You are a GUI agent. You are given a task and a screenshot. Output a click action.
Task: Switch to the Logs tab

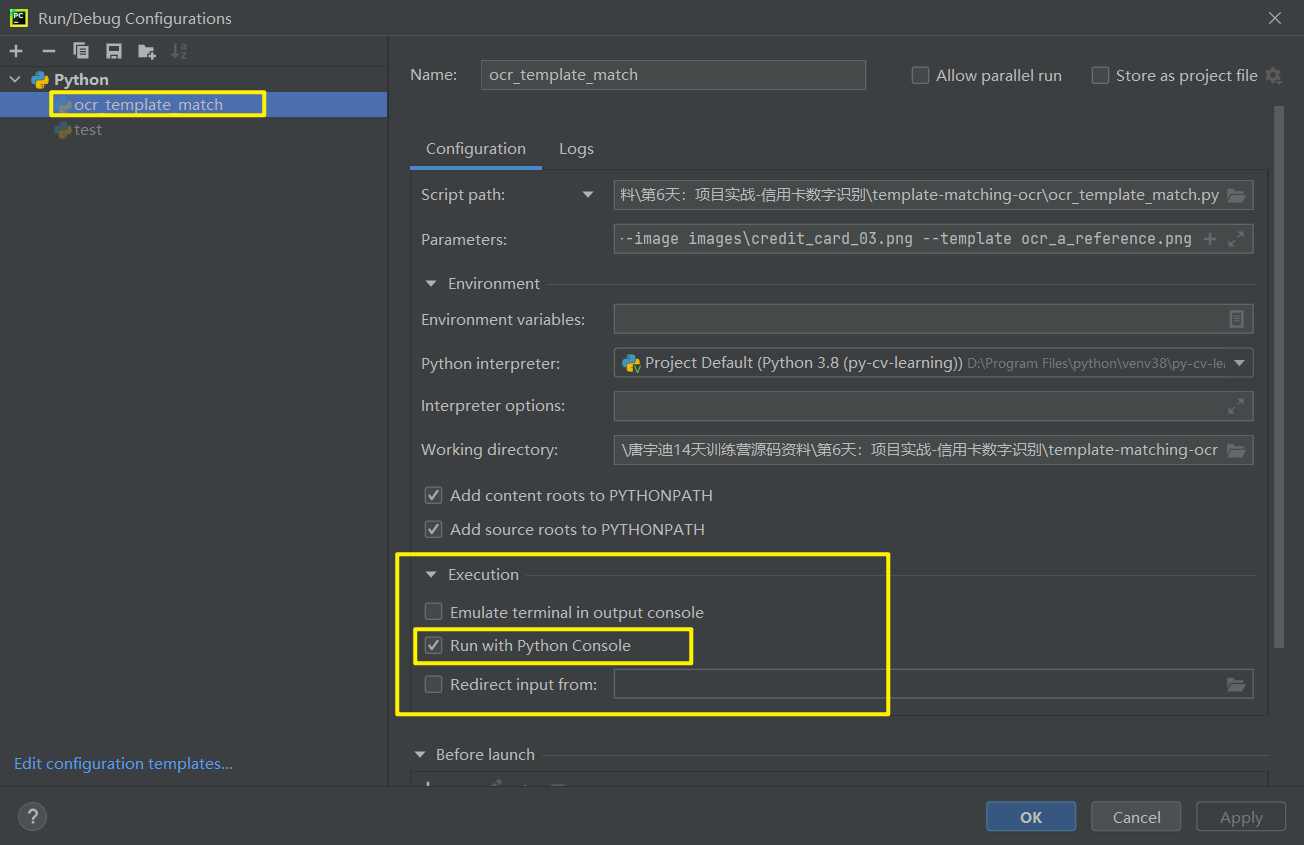576,149
